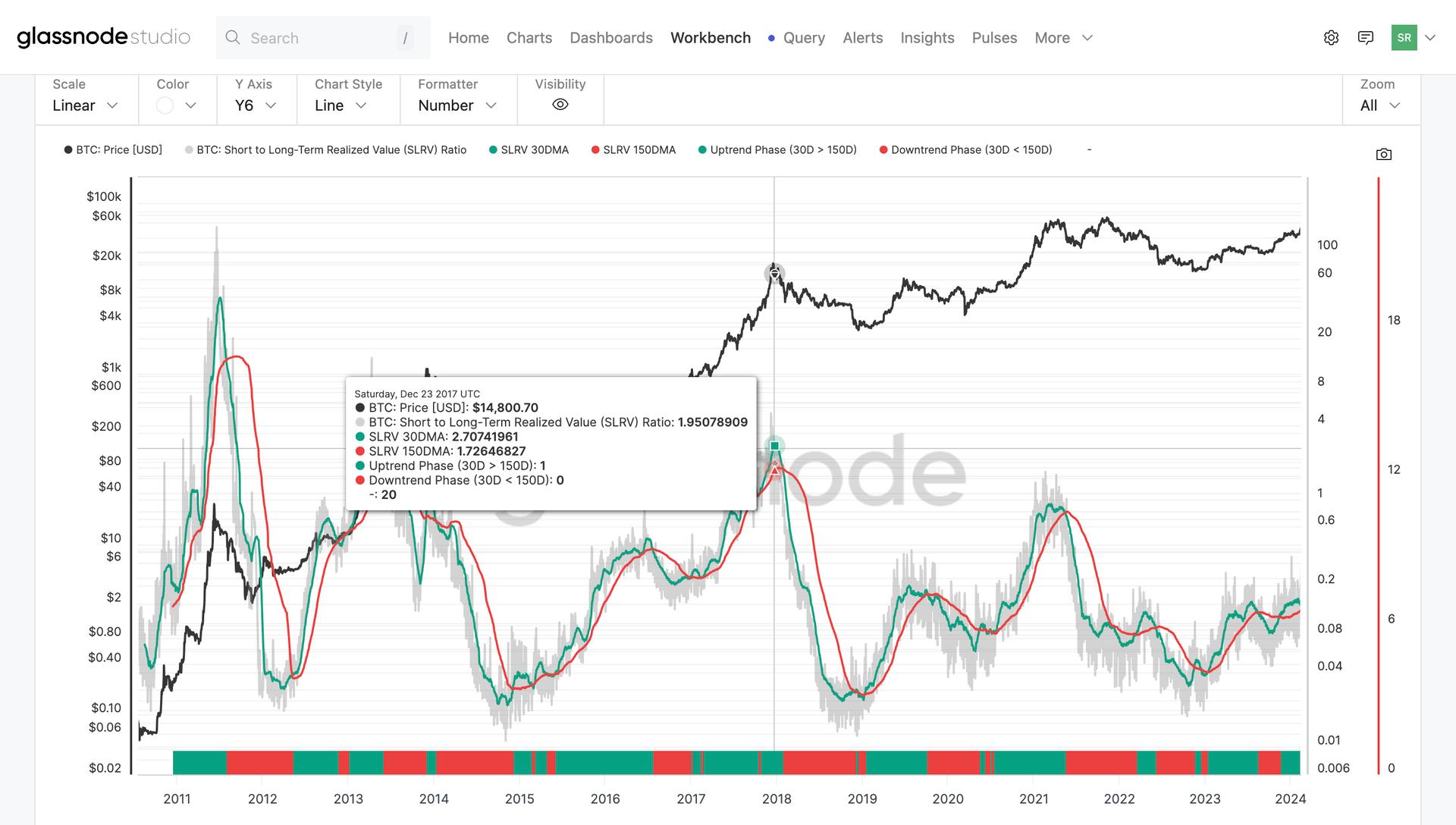Viewport: 1456px width, 825px height.
Task: Click the search magnifier icon
Action: [233, 37]
